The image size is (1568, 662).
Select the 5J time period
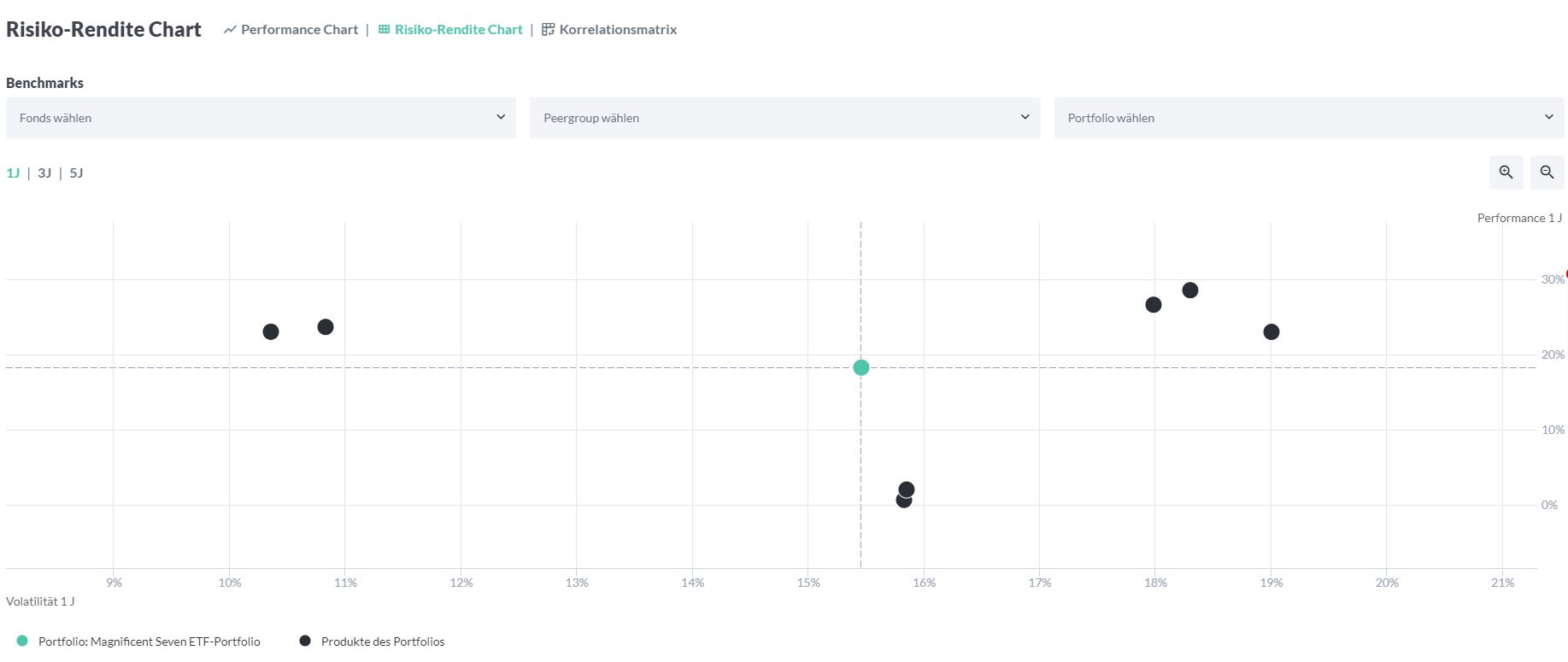(76, 173)
